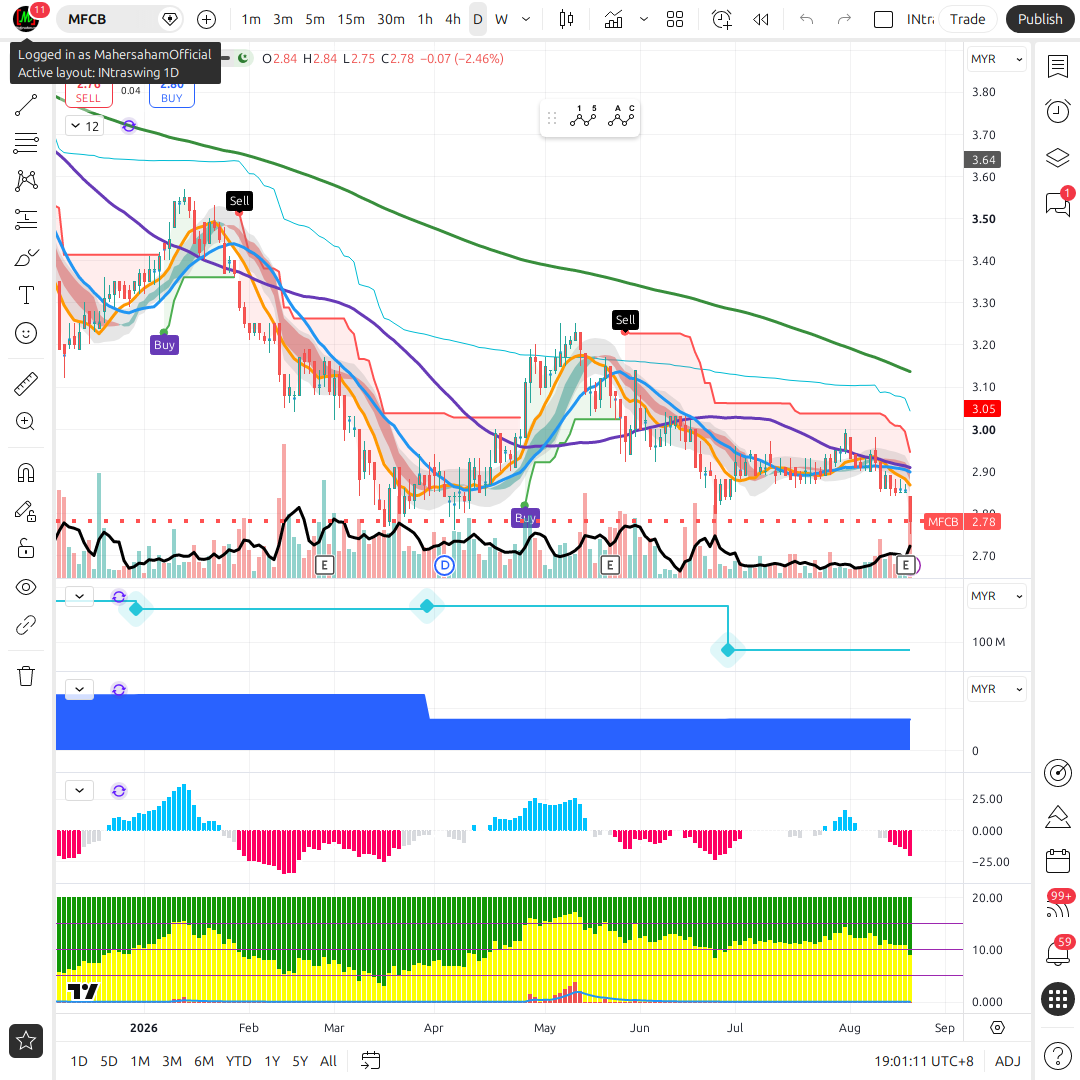The width and height of the screenshot is (1080, 1080).
Task: Collapse the histogram pane legend chevron
Action: coord(79,790)
